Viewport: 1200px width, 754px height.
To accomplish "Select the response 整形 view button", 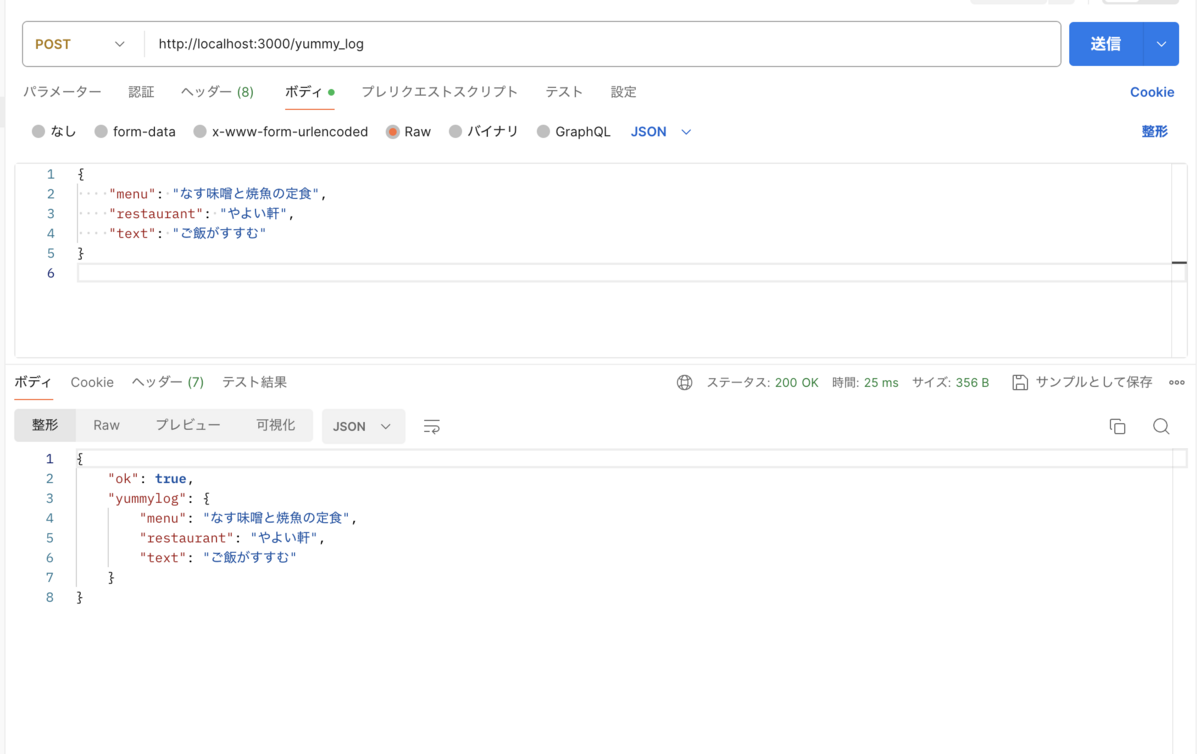I will 45,426.
